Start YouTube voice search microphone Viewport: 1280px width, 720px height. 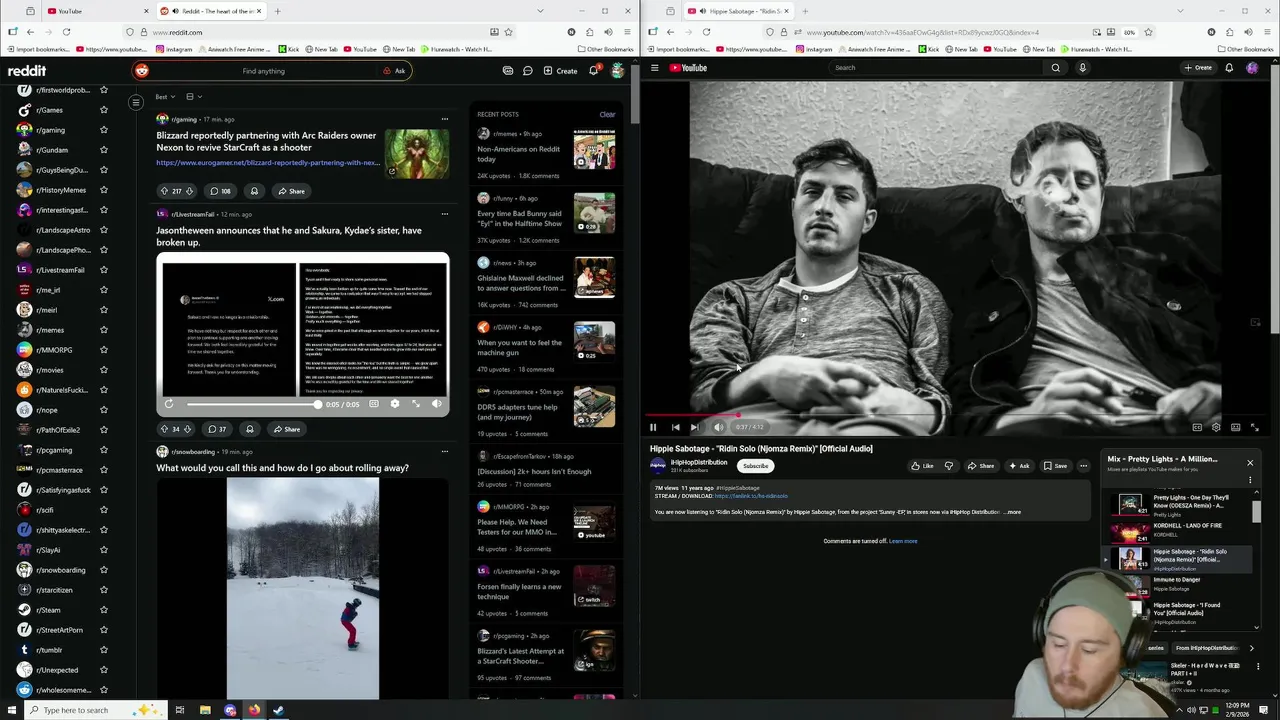pyautogui.click(x=1082, y=68)
